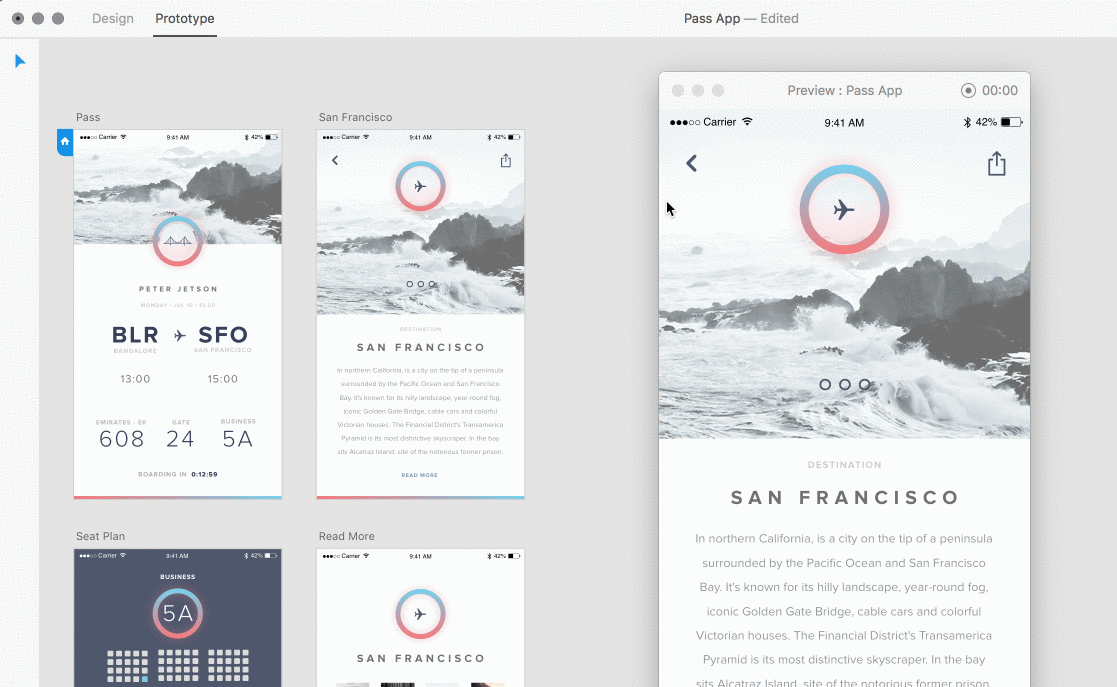Click READ MORE link on San Francisco artboard

(x=420, y=475)
